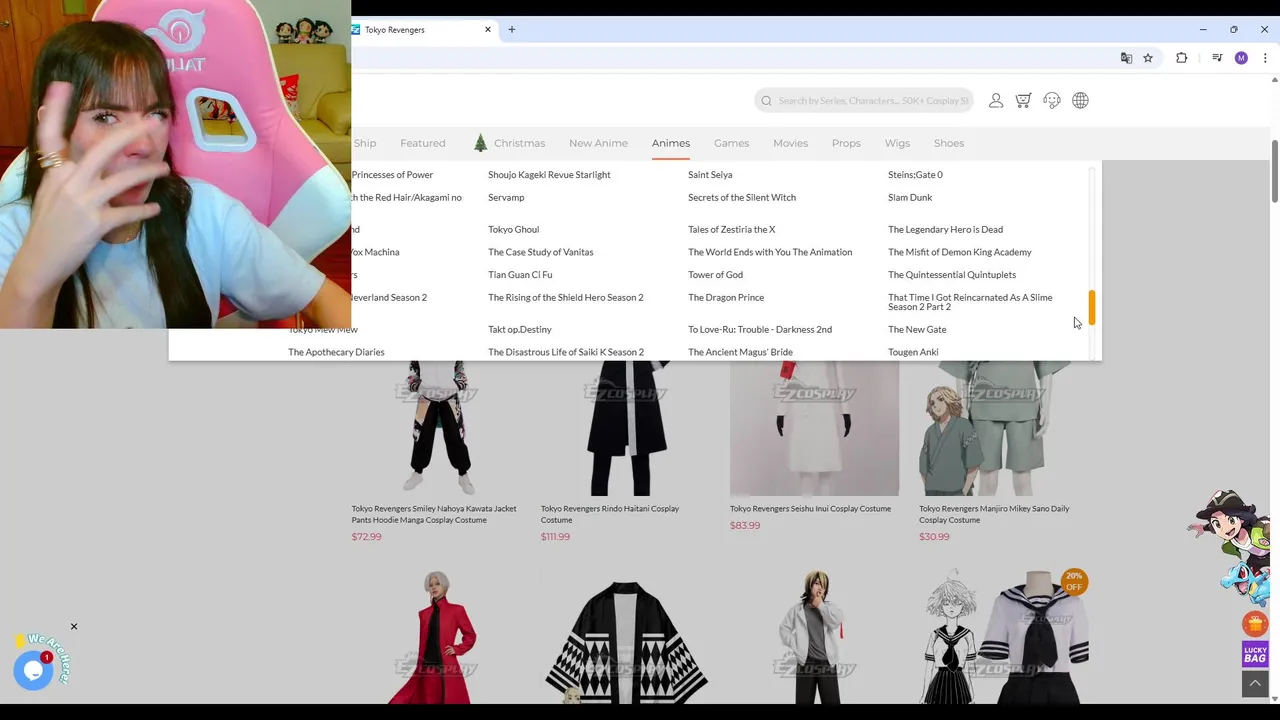Select Tokyo Ghoul from anime list
This screenshot has width=1280, height=720.
(x=513, y=229)
